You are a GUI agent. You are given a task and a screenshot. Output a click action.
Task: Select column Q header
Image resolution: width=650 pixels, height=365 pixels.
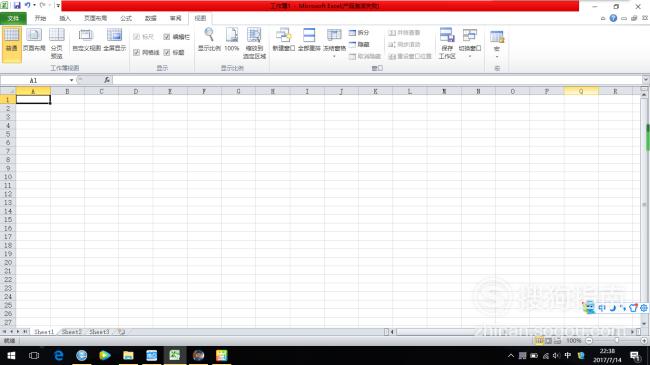[581, 91]
